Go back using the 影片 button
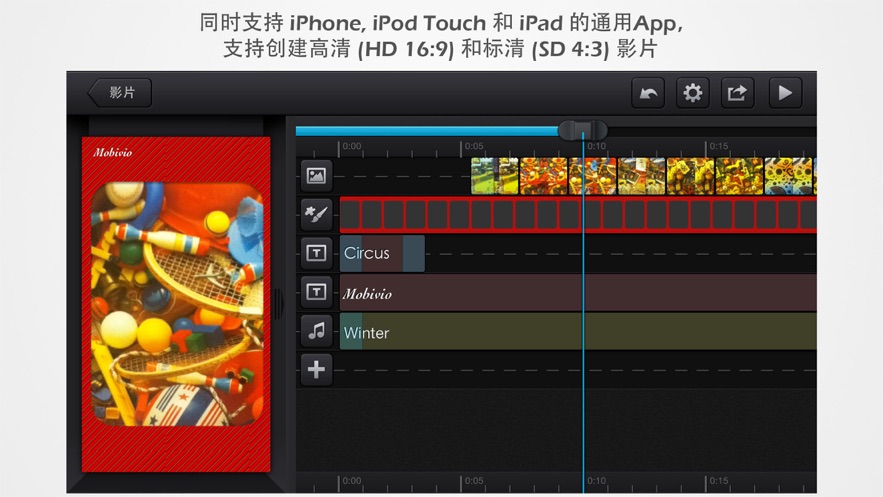Image resolution: width=883 pixels, height=497 pixels. pos(119,93)
